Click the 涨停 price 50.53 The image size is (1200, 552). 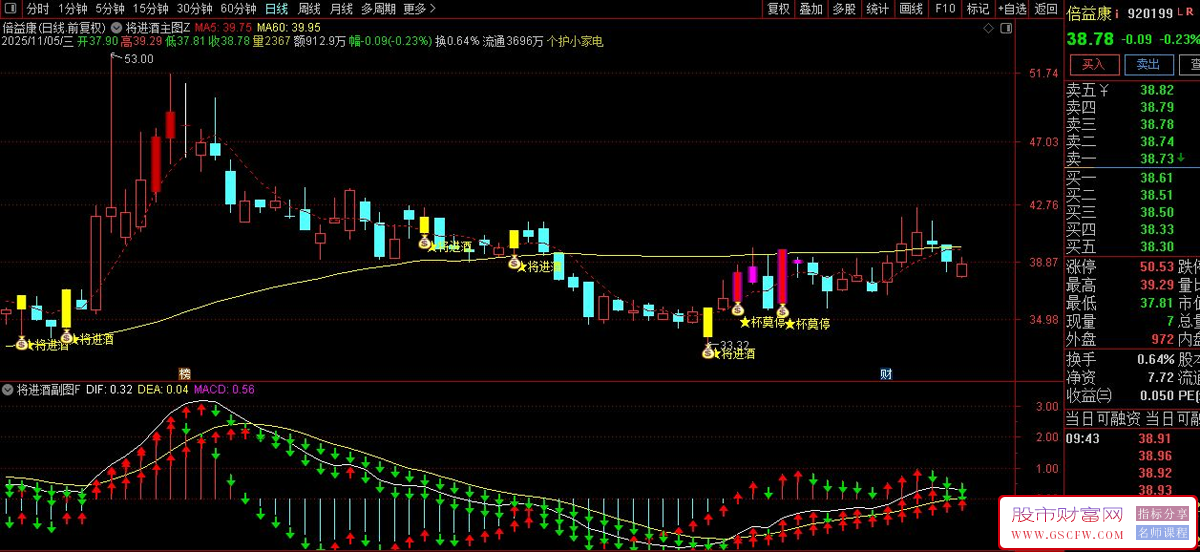pos(1156,267)
